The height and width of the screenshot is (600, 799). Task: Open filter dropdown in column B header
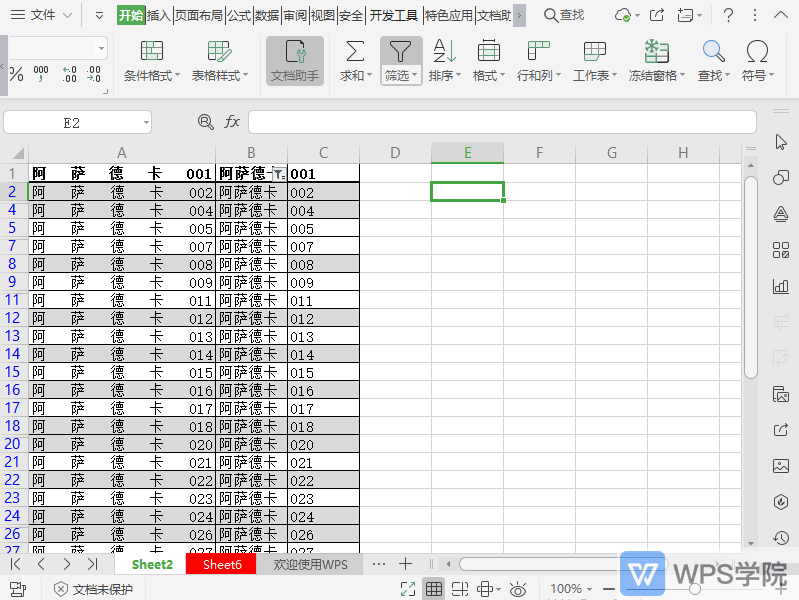[x=279, y=174]
